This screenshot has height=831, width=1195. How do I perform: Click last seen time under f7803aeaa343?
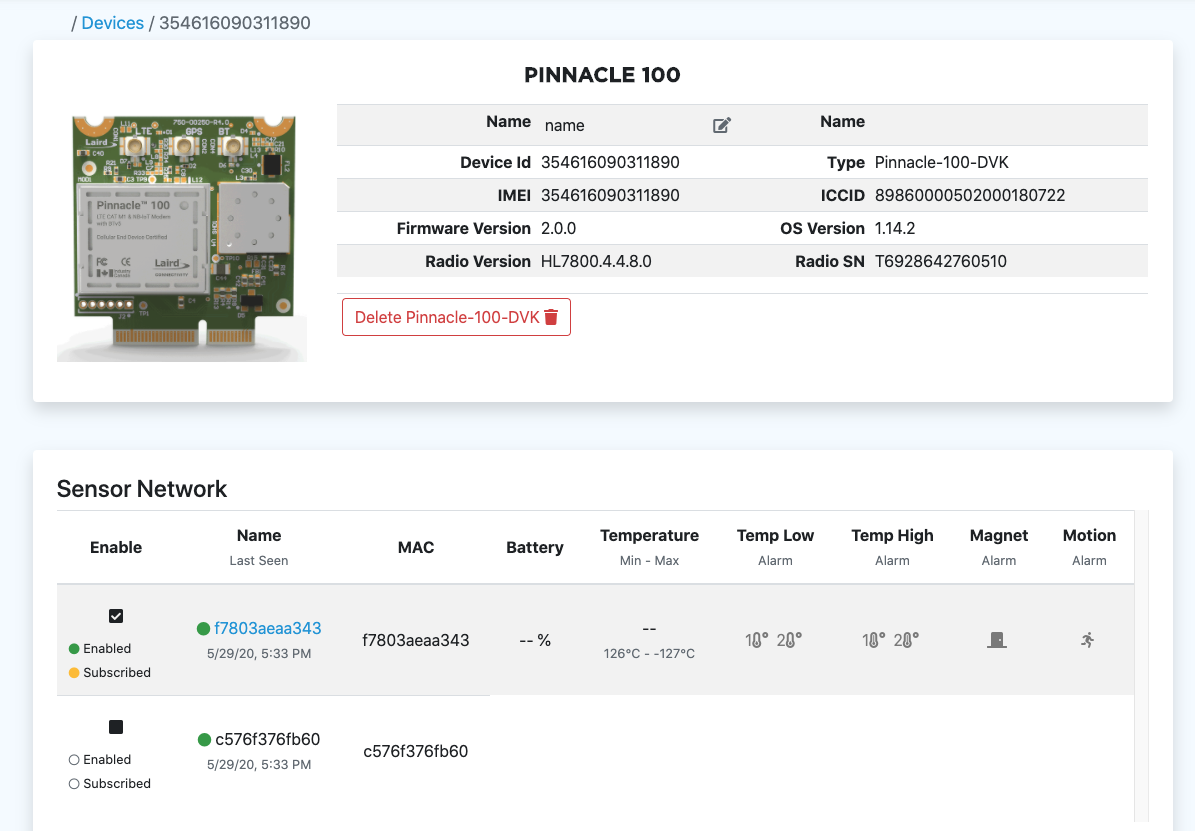tap(259, 654)
